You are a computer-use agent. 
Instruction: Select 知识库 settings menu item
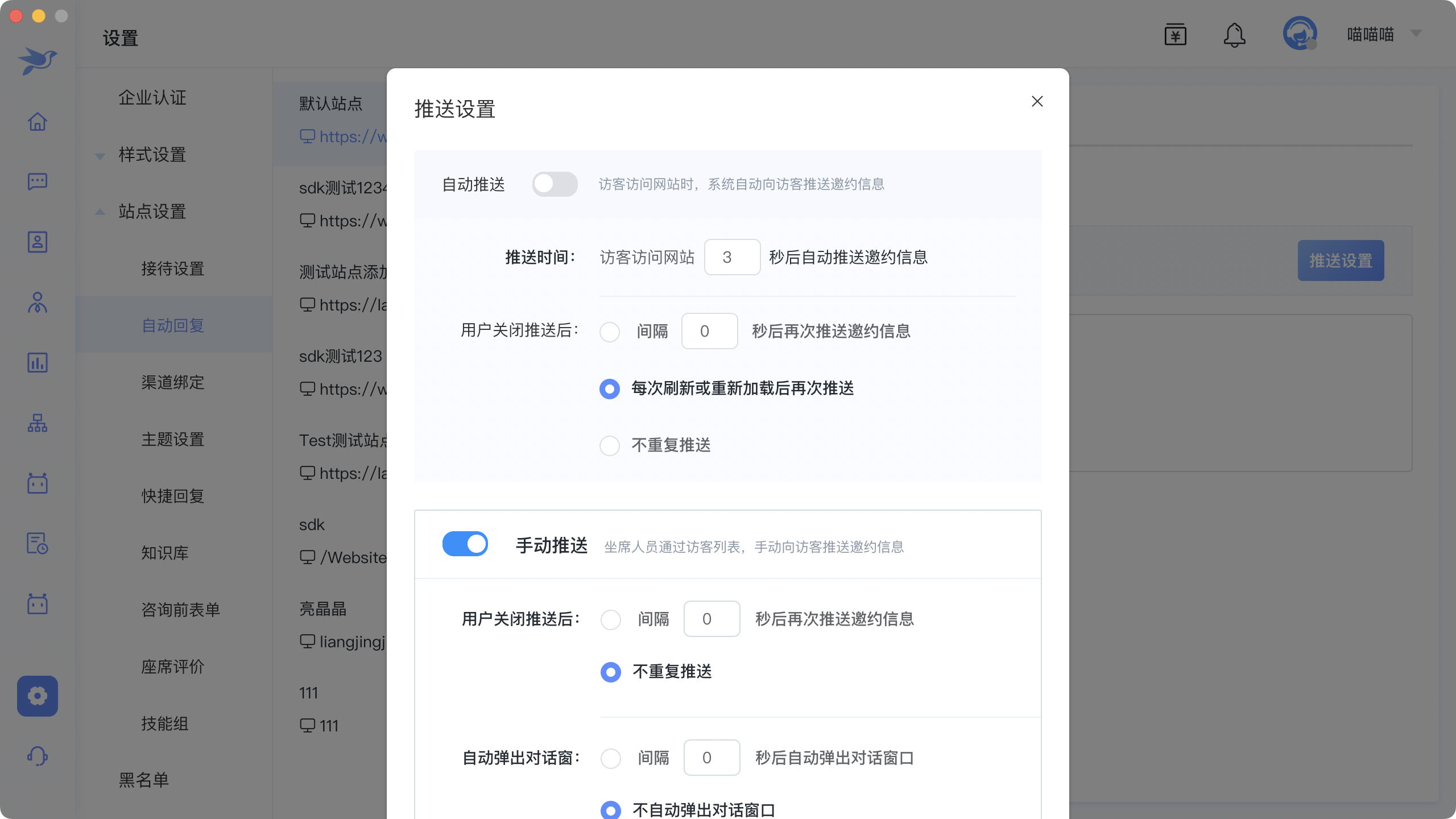coord(165,553)
